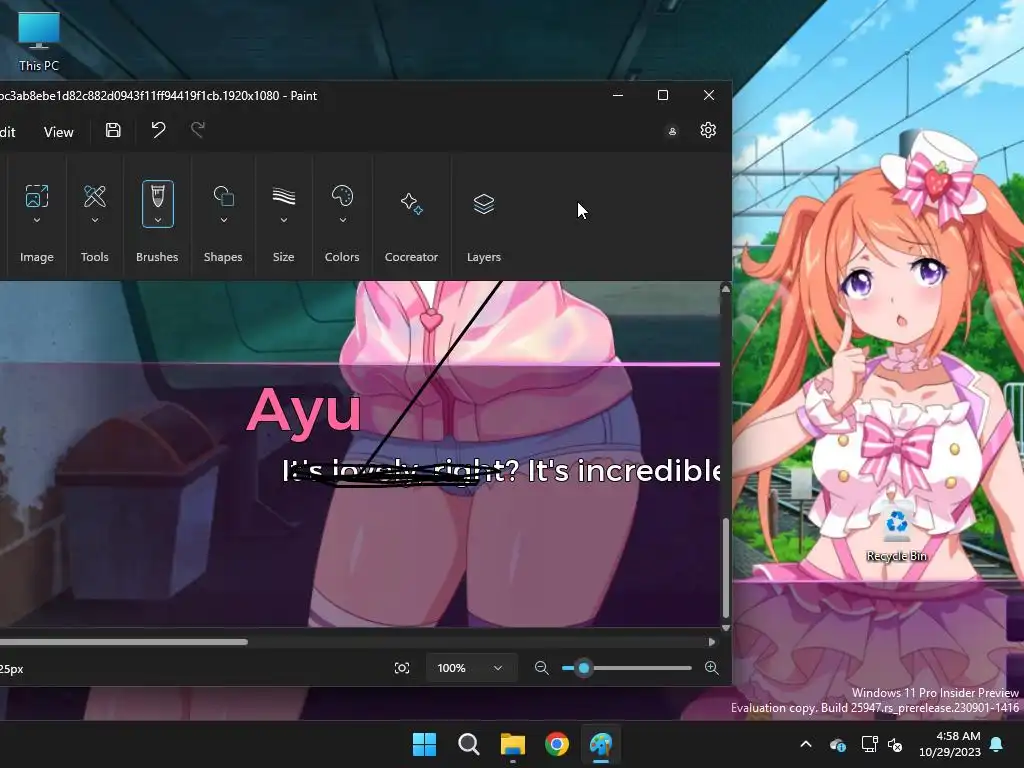Open Paint settings gear

pos(708,130)
